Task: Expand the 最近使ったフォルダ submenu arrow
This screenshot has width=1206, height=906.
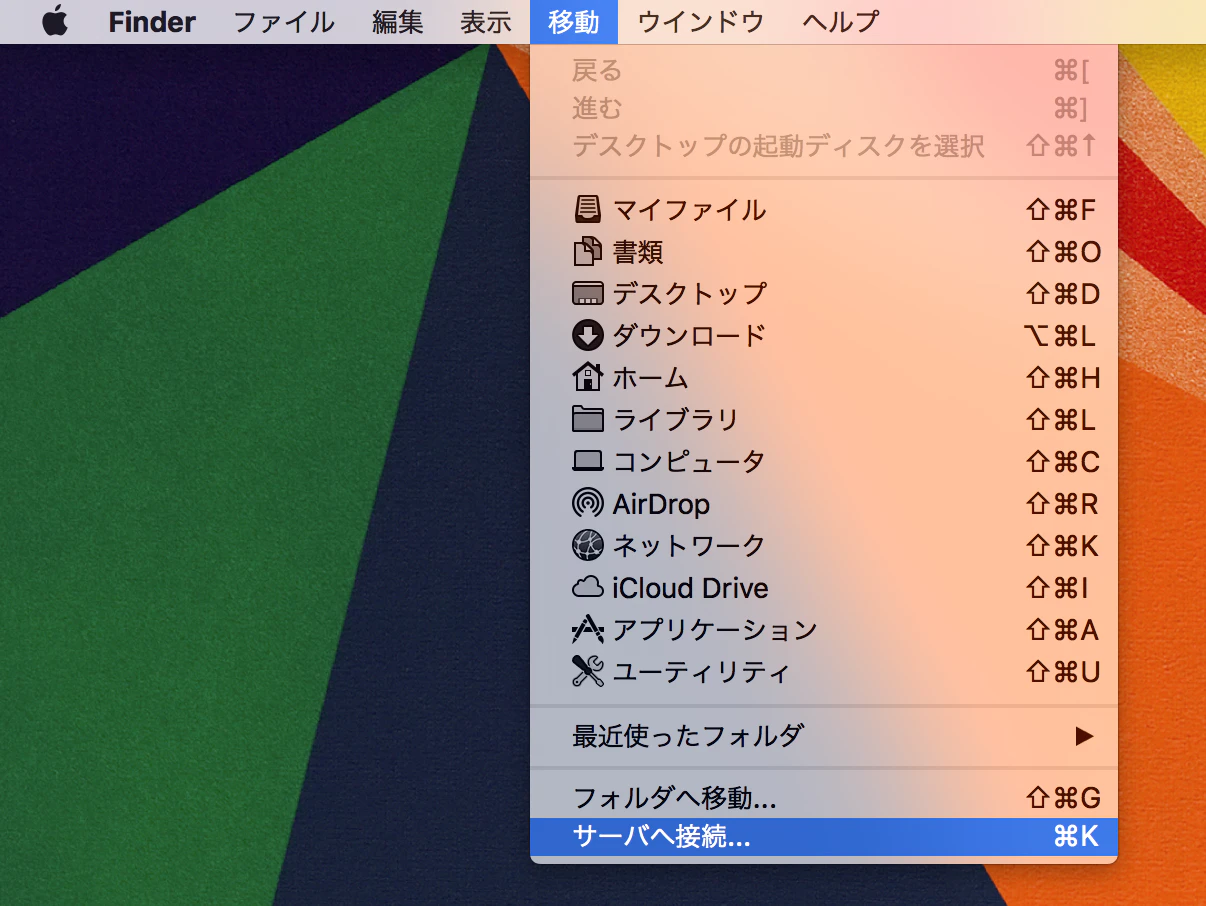Action: (x=1084, y=737)
